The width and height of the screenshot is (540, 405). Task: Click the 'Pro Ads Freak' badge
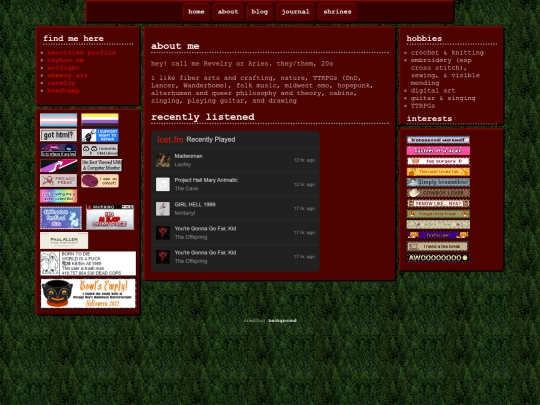pos(59,180)
